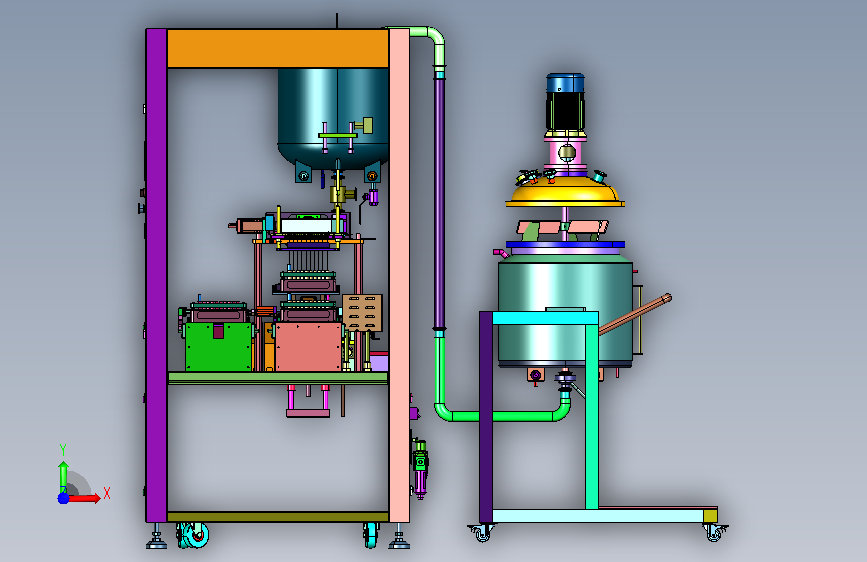
Task: Click the red X axis arrow of the triad
Action: click(x=86, y=498)
